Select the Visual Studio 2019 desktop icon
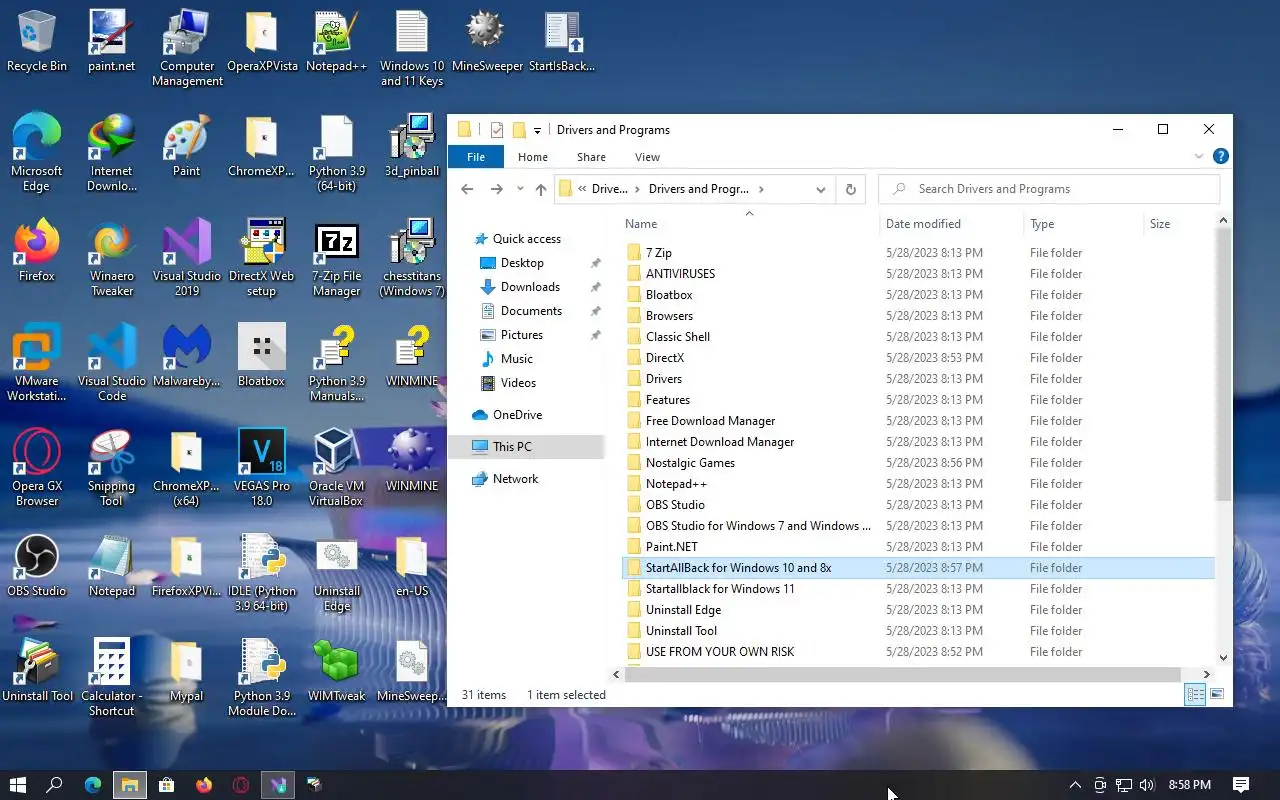Screen dimensions: 1280x800 point(187,258)
